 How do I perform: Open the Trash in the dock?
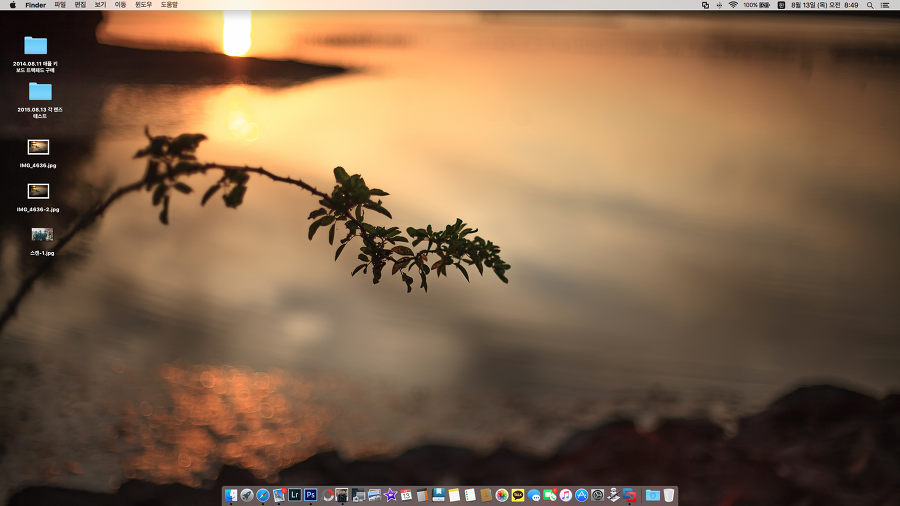pos(669,495)
